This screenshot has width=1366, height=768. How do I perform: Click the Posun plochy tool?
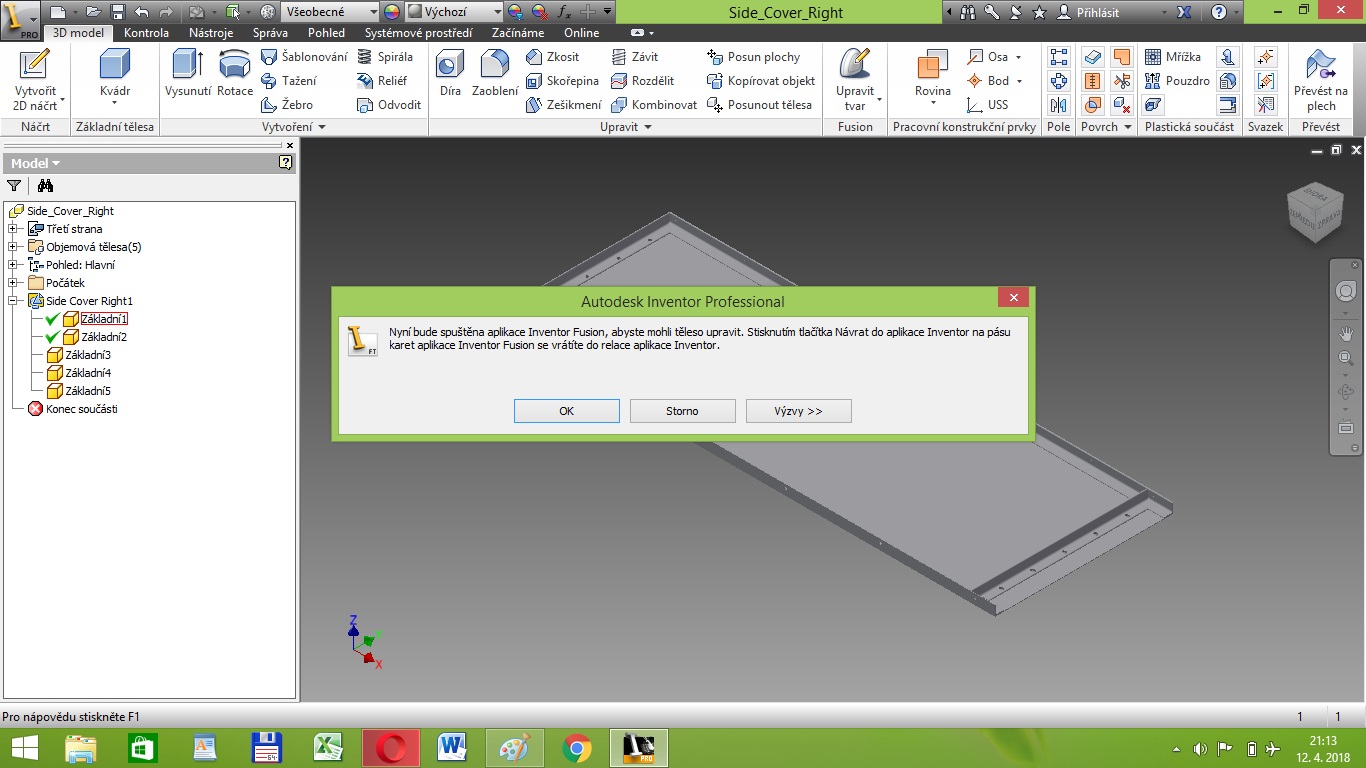coord(754,57)
